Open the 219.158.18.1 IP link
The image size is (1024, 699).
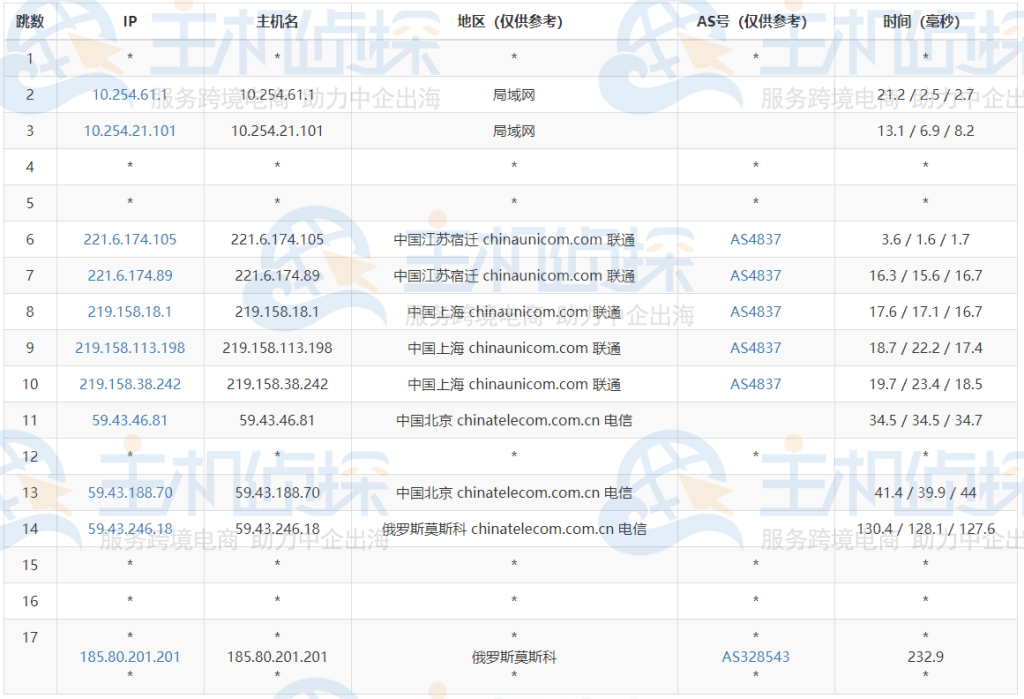[128, 311]
